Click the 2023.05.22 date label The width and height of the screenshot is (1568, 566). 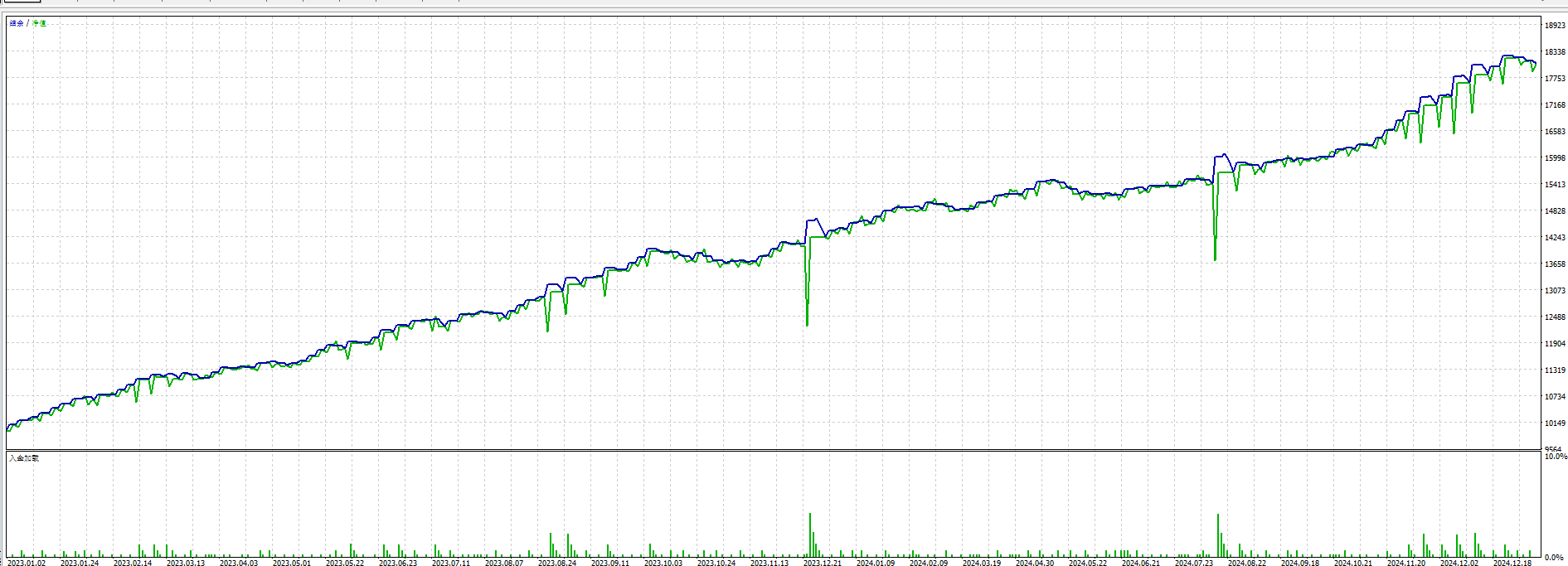point(345,563)
